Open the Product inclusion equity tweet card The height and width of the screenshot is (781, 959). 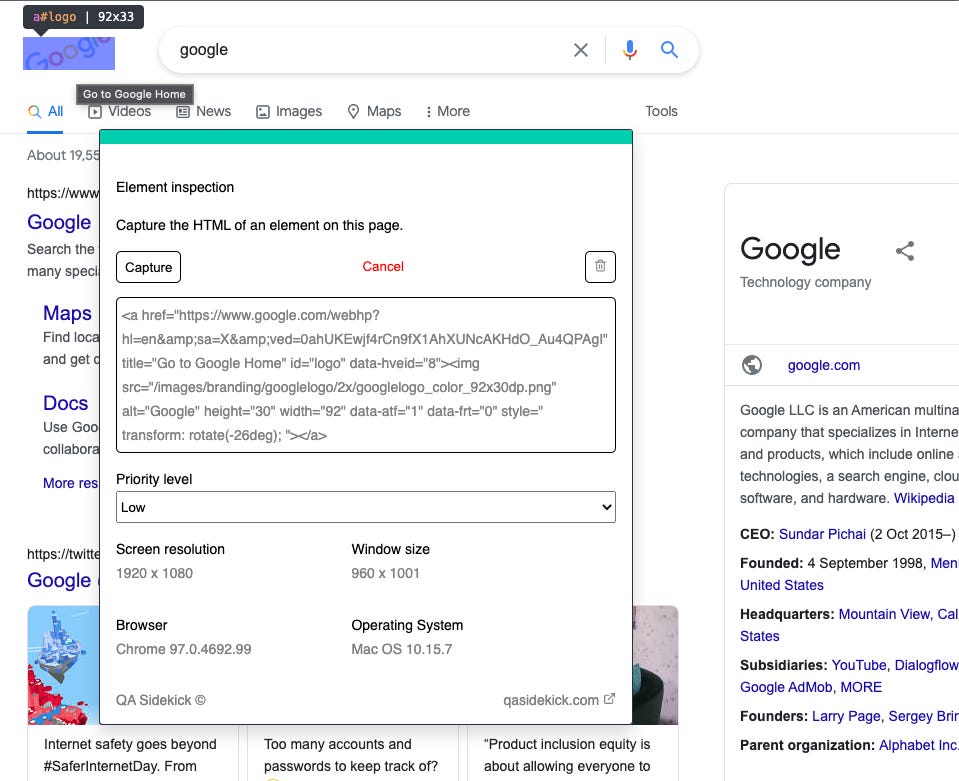coord(572,755)
